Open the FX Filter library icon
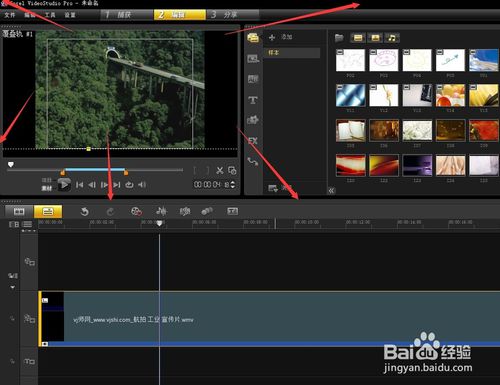The image size is (500, 385). pos(253,141)
